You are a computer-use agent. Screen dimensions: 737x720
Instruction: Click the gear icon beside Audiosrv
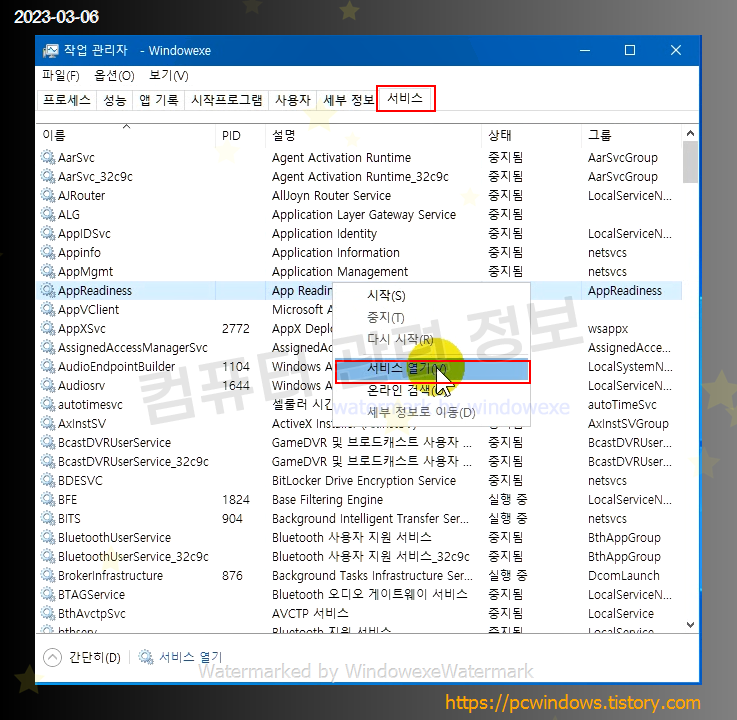point(47,385)
